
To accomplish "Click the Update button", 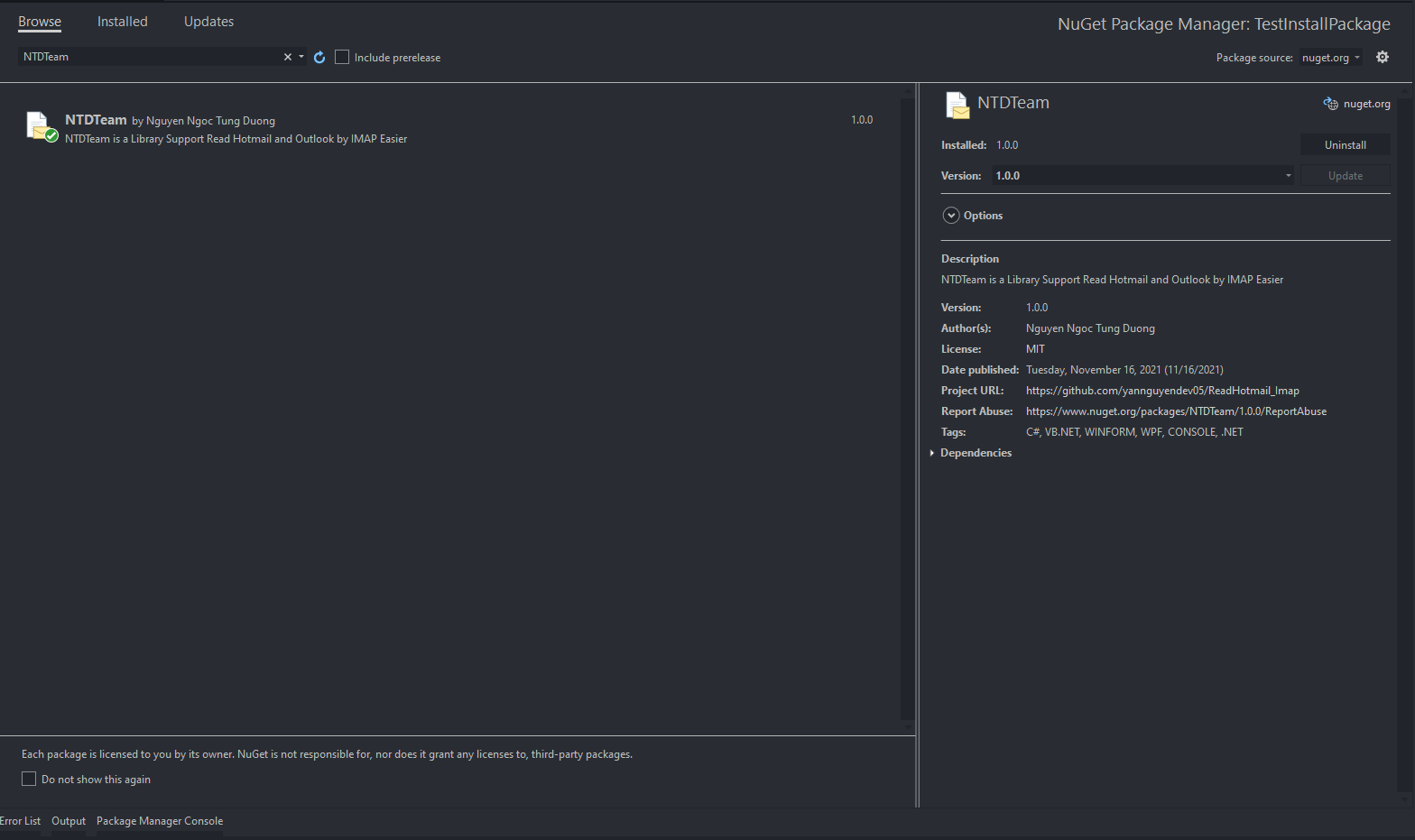I will [x=1345, y=176].
